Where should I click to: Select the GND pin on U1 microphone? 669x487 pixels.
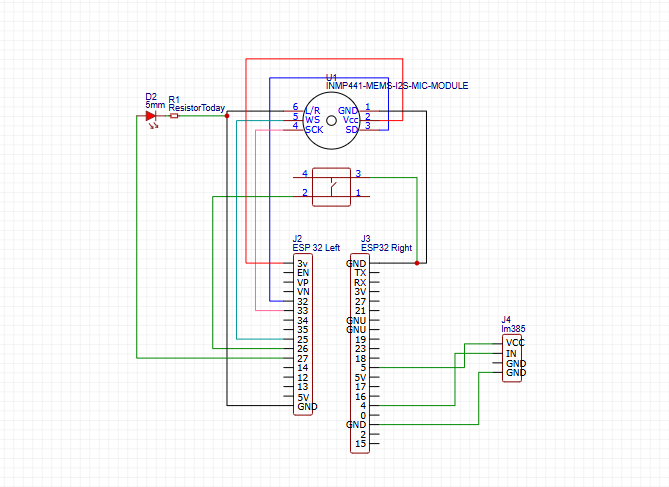pyautogui.click(x=348, y=111)
